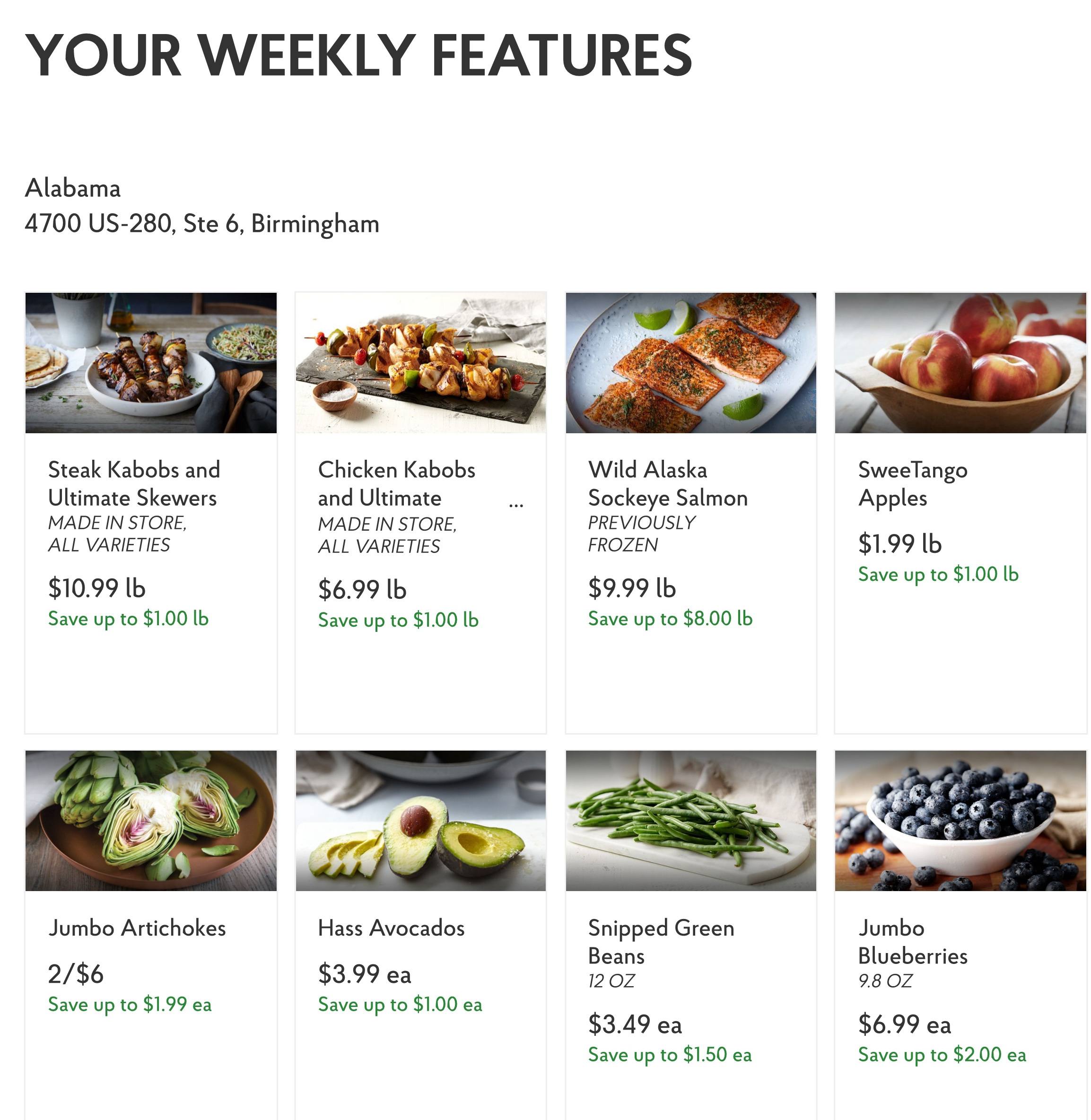
Task: Click the Chicken Kabobs and Ultimate title
Action: 396,484
